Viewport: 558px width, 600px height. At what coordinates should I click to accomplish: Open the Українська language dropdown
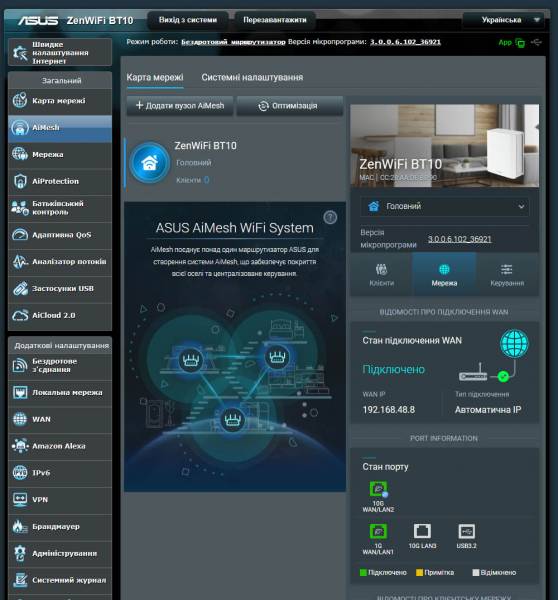[503, 20]
